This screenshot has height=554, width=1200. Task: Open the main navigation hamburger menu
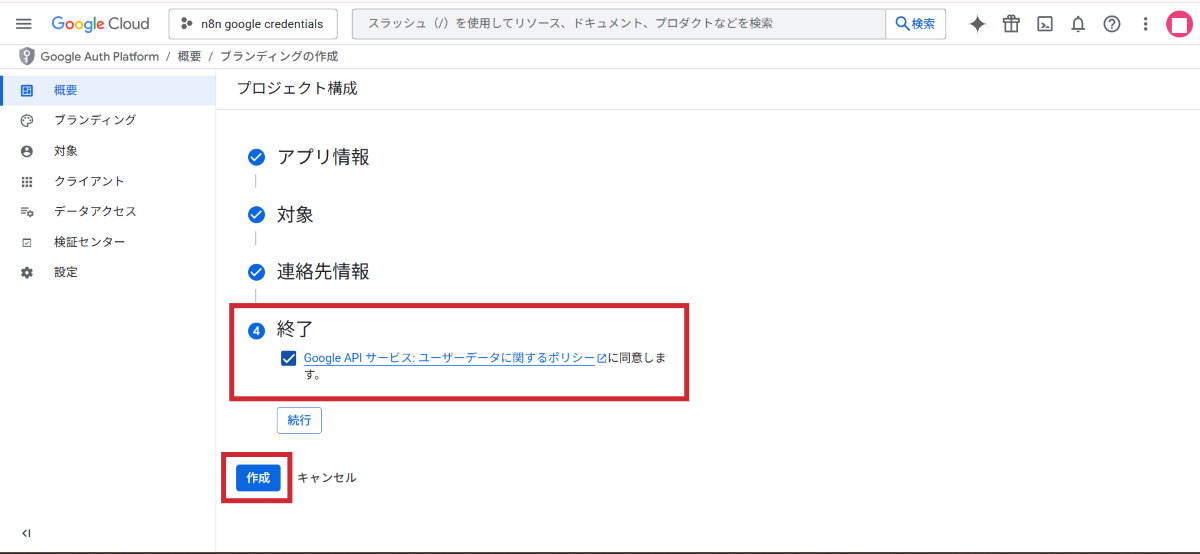[24, 24]
